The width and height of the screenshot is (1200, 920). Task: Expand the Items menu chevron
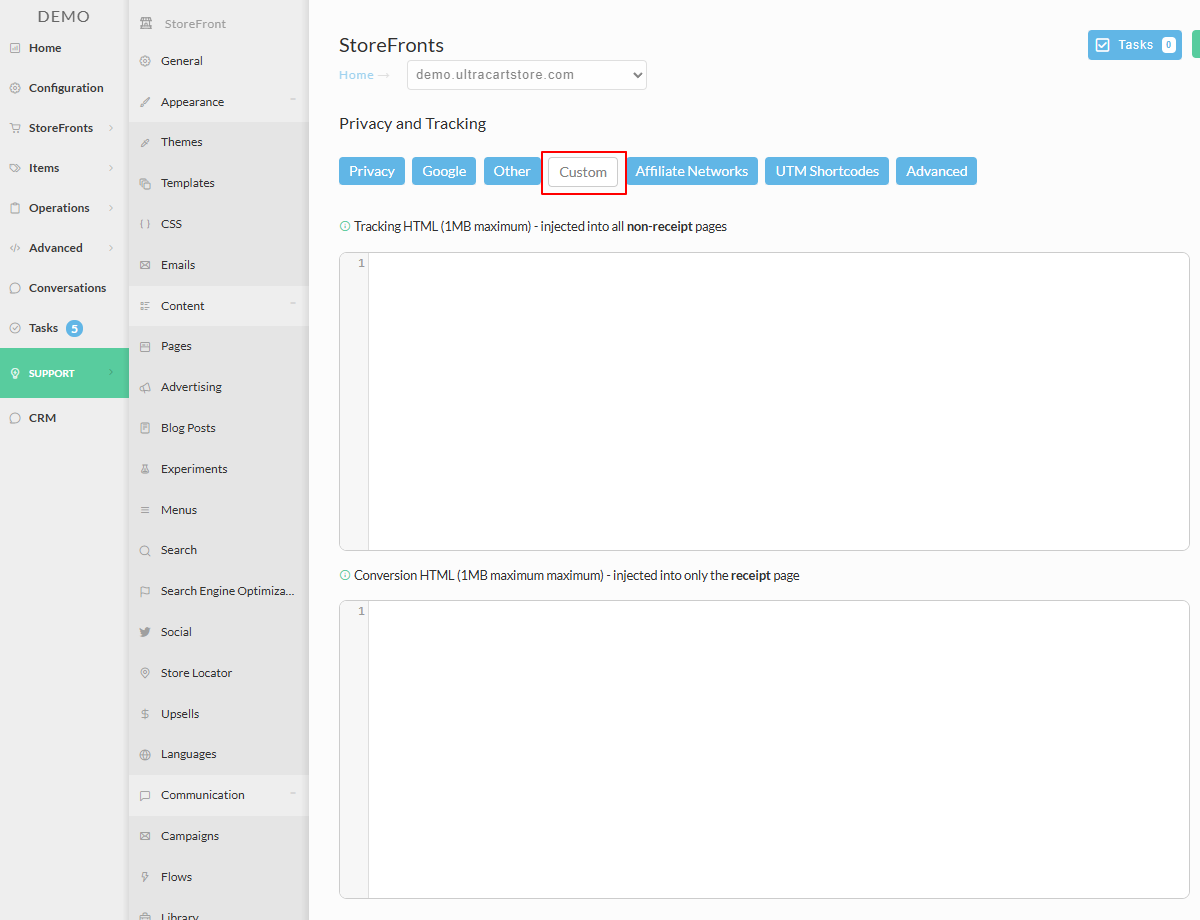[111, 168]
